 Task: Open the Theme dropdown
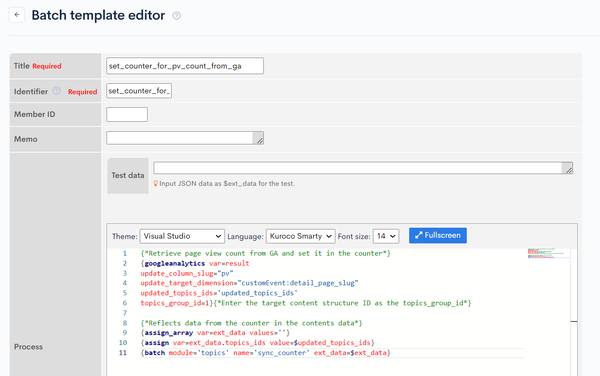(182, 236)
